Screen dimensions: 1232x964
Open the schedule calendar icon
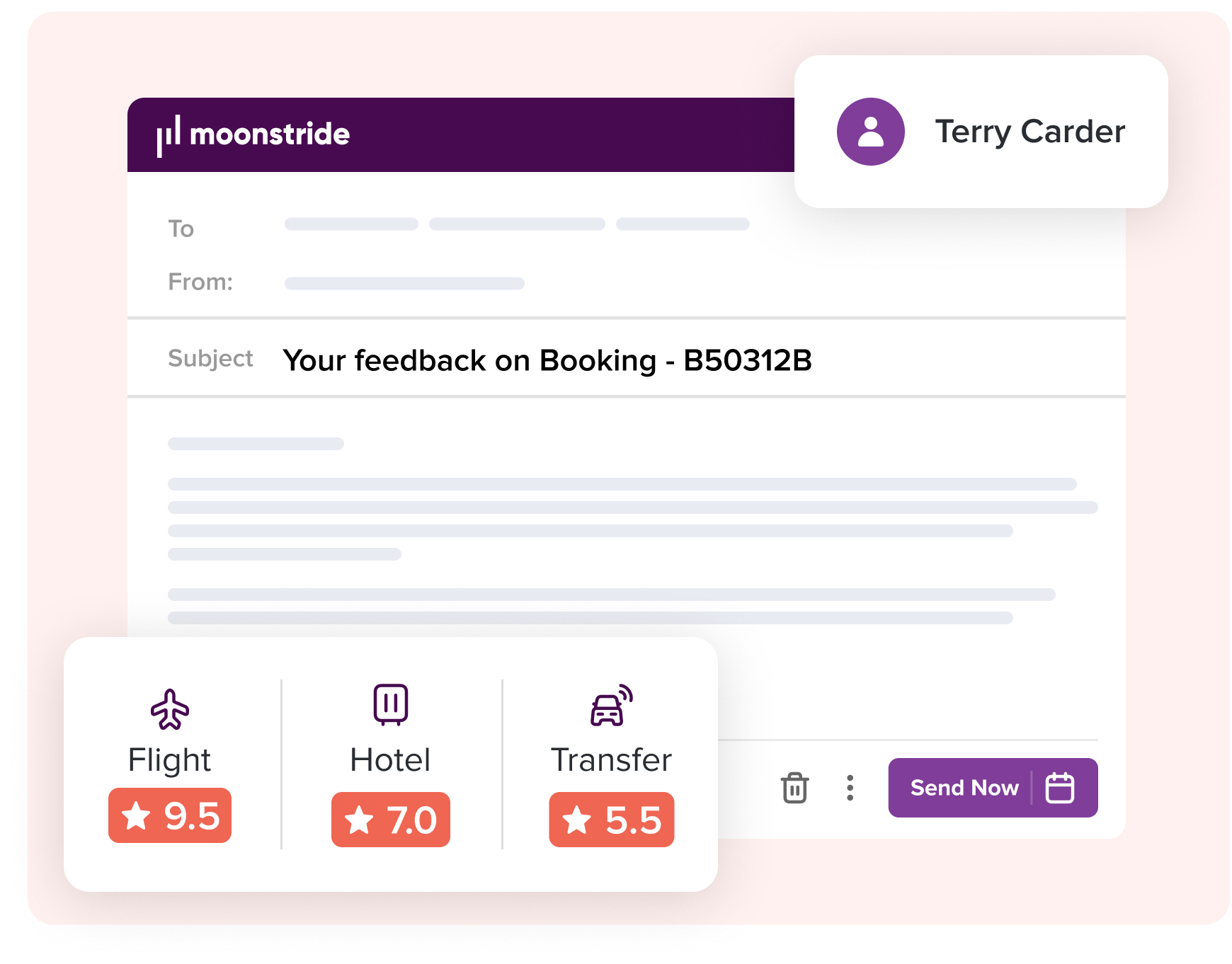pos(1060,788)
